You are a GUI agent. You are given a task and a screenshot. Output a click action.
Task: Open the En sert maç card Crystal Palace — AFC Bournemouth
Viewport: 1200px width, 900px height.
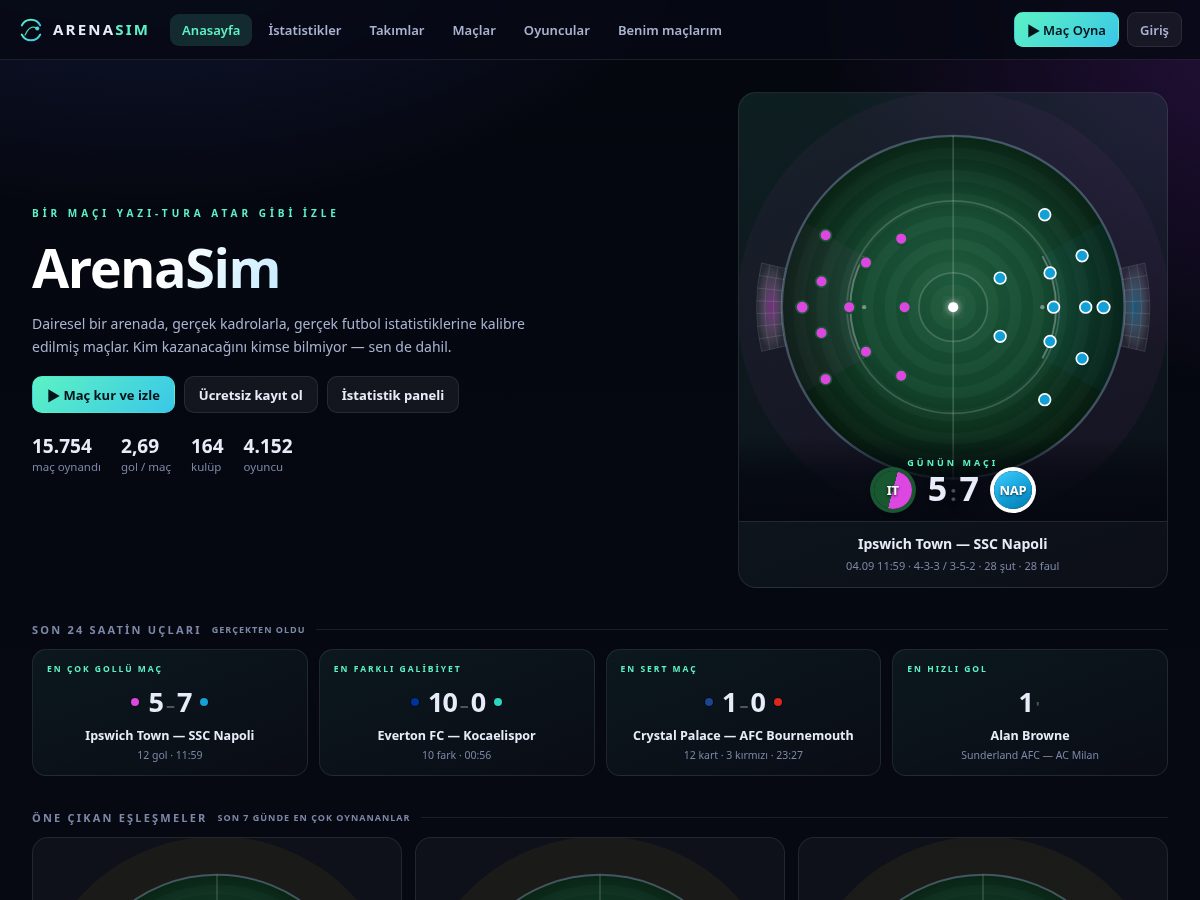[743, 712]
